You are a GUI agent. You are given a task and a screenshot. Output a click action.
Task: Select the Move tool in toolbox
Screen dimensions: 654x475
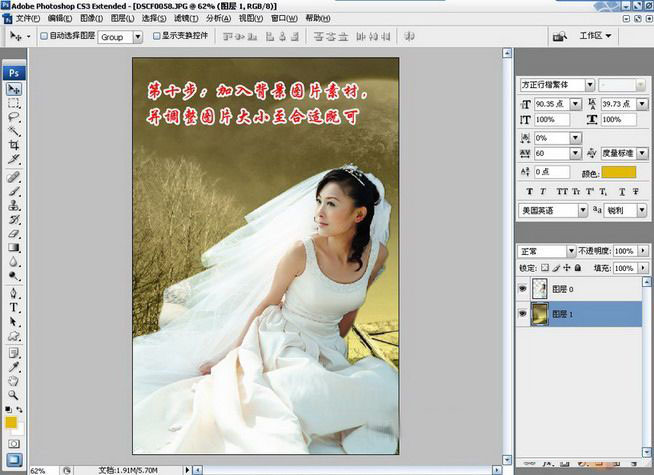15,89
